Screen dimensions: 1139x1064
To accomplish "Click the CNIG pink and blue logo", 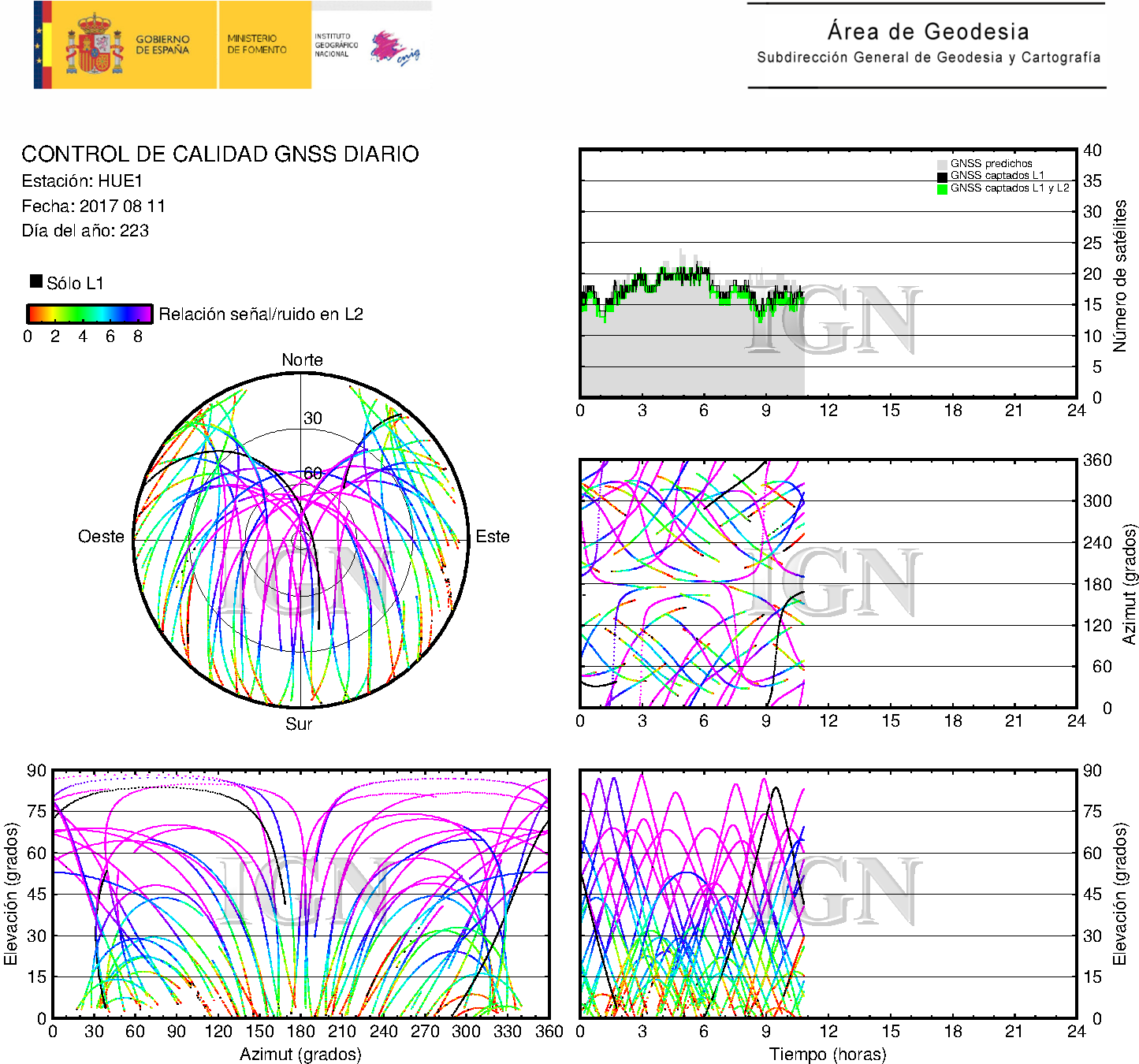I will [x=394, y=49].
